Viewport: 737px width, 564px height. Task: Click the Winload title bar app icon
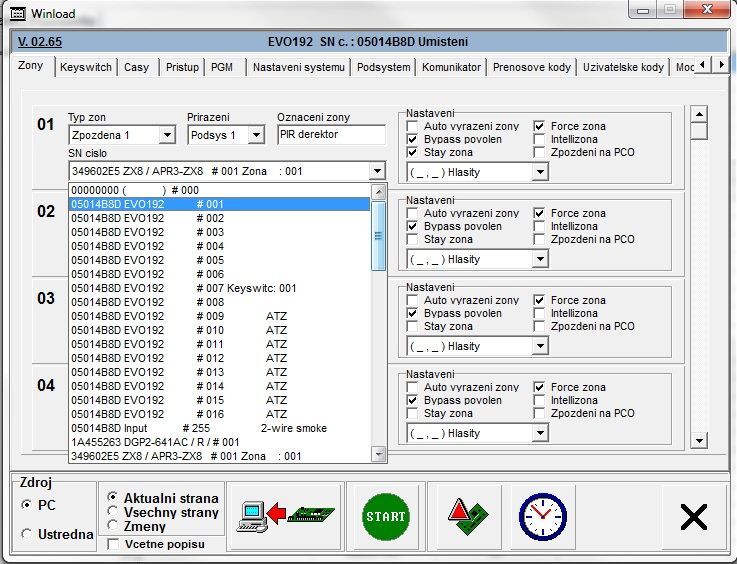(x=17, y=14)
